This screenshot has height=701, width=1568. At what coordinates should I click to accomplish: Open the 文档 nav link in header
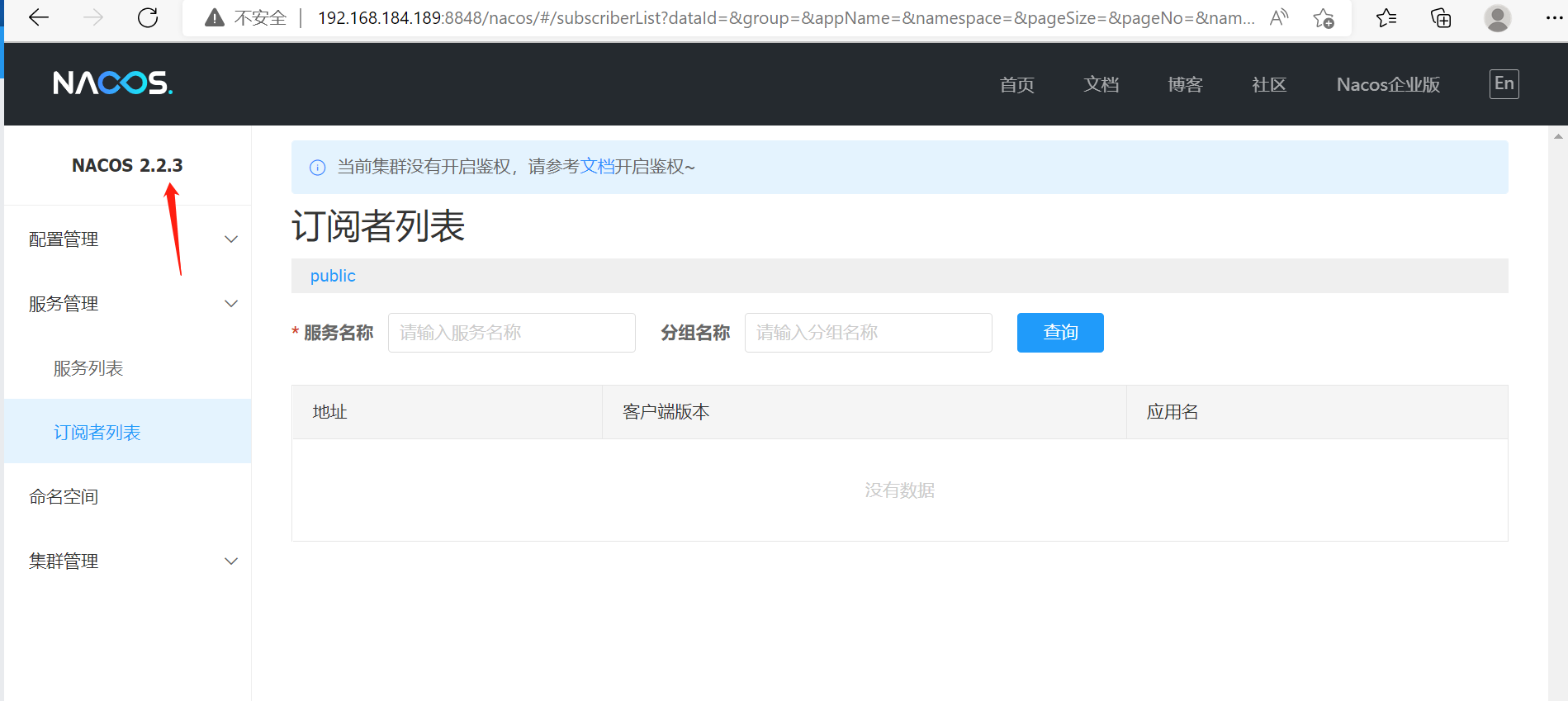[x=1101, y=84]
